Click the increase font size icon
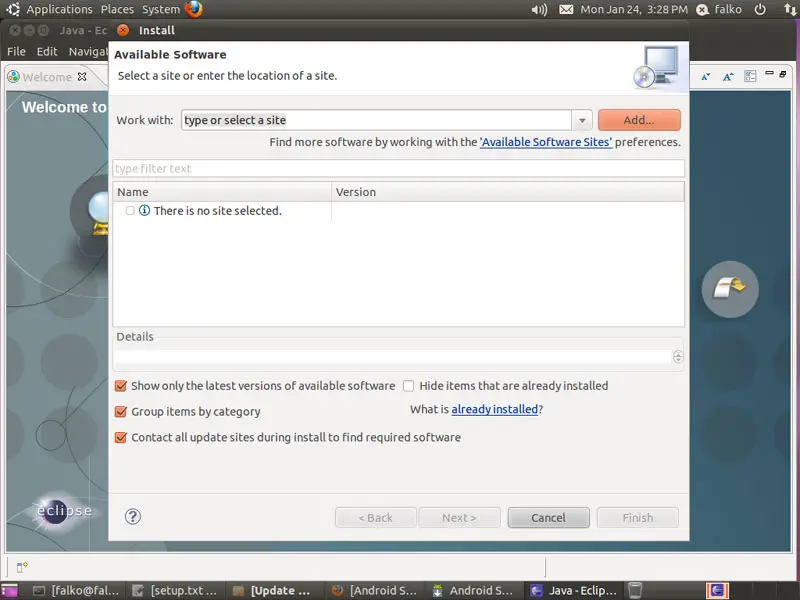The width and height of the screenshot is (800, 600). coord(728,77)
